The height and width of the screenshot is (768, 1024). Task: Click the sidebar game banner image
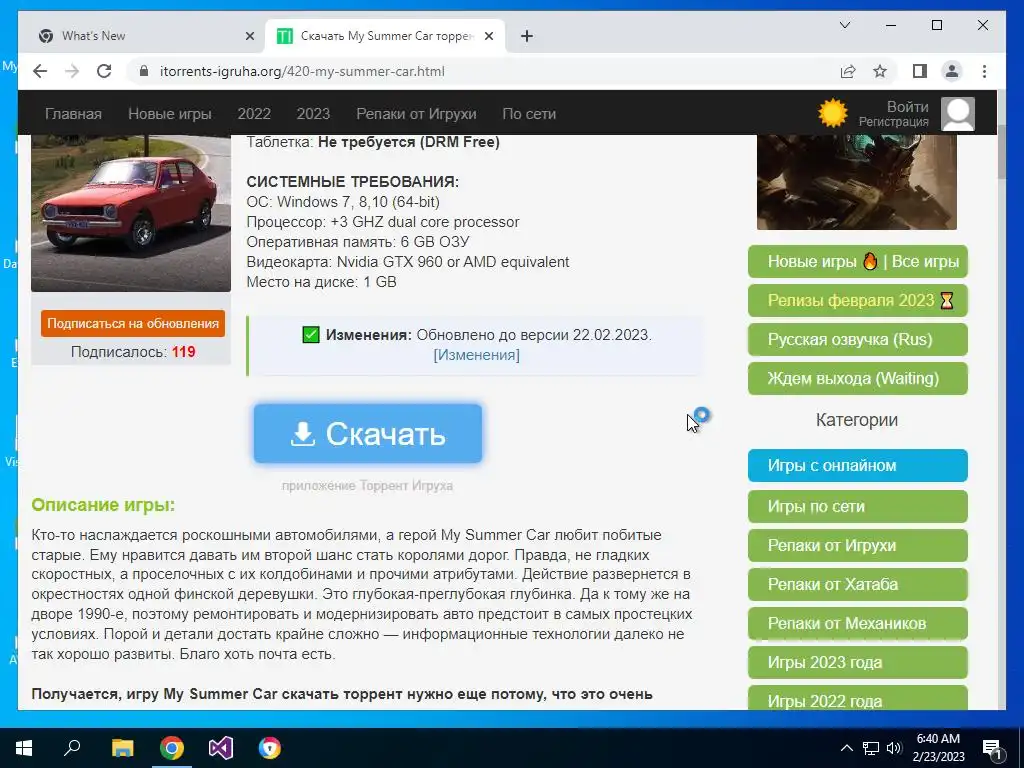[856, 182]
